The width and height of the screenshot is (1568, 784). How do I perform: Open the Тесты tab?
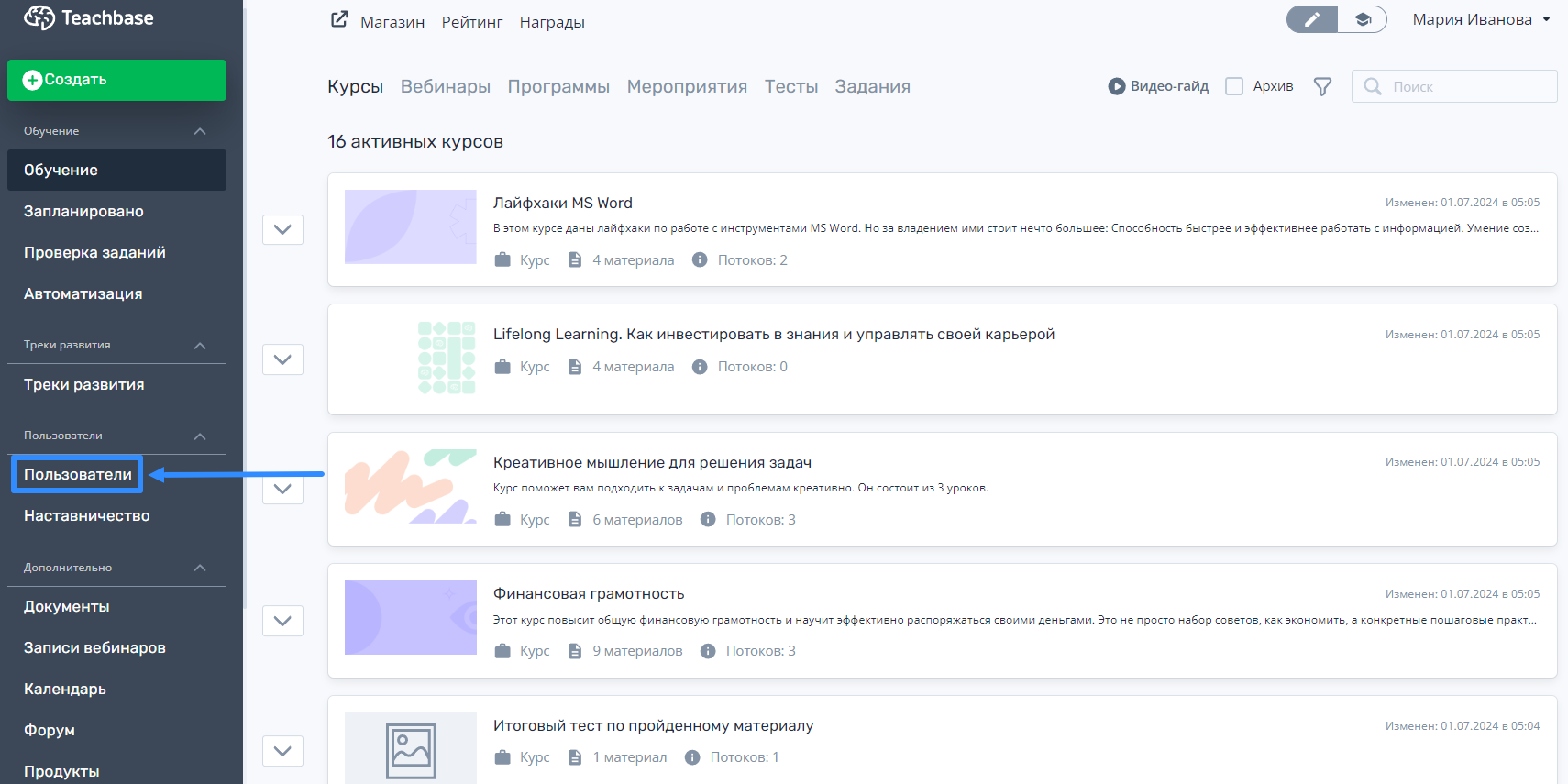coord(790,86)
